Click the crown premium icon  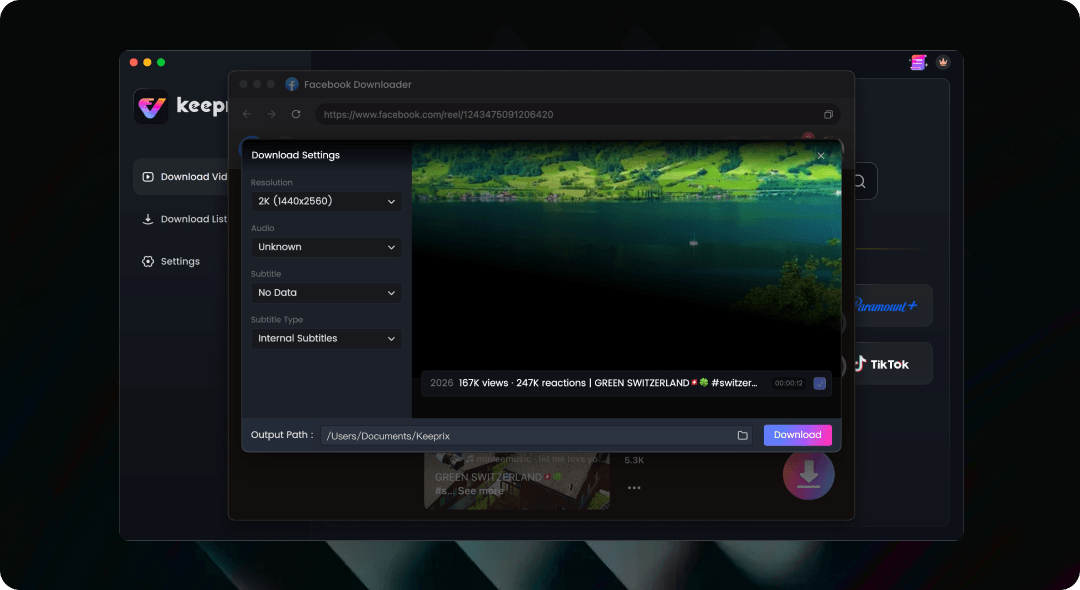coord(943,62)
